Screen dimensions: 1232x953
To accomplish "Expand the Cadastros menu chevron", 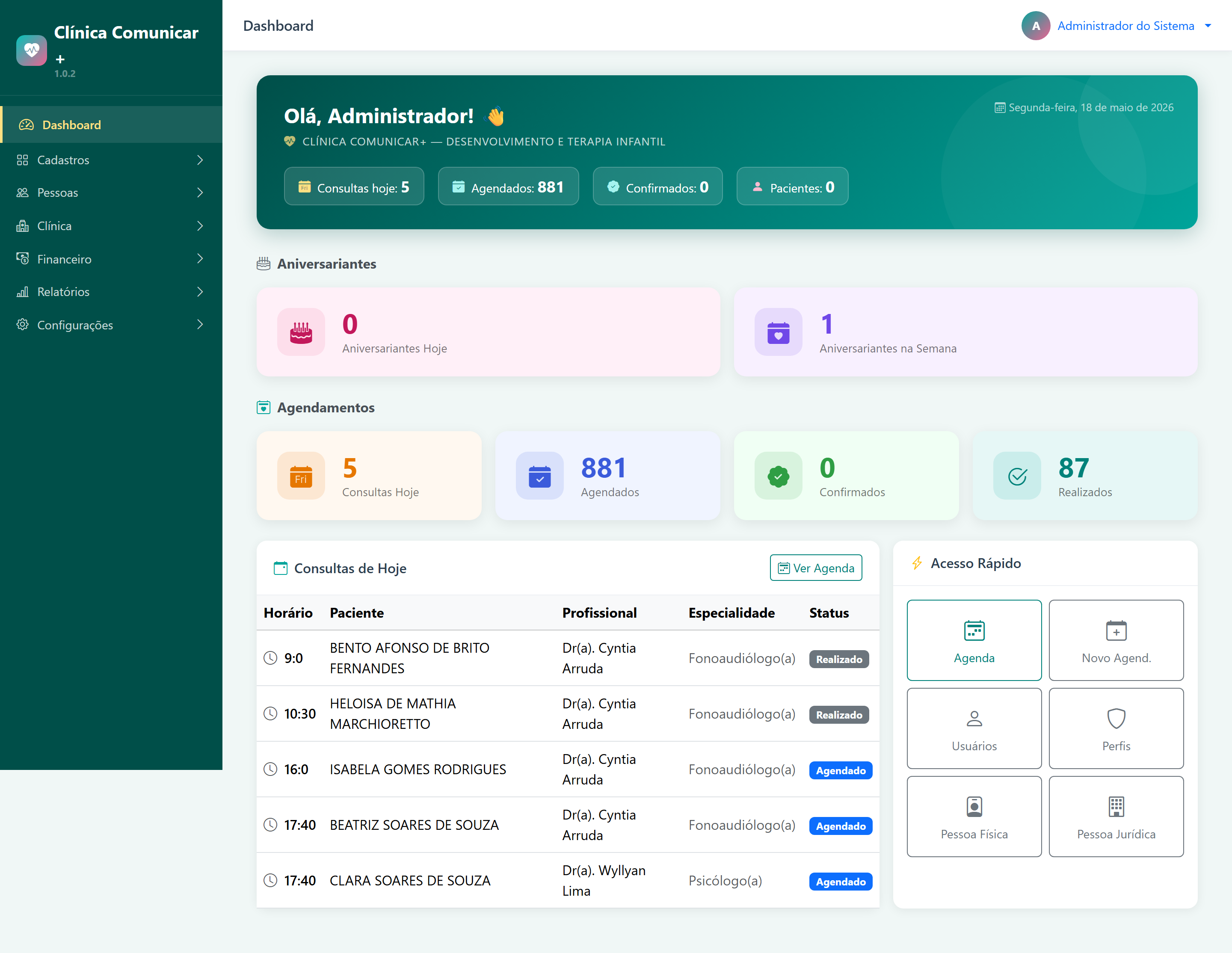I will tap(200, 160).
